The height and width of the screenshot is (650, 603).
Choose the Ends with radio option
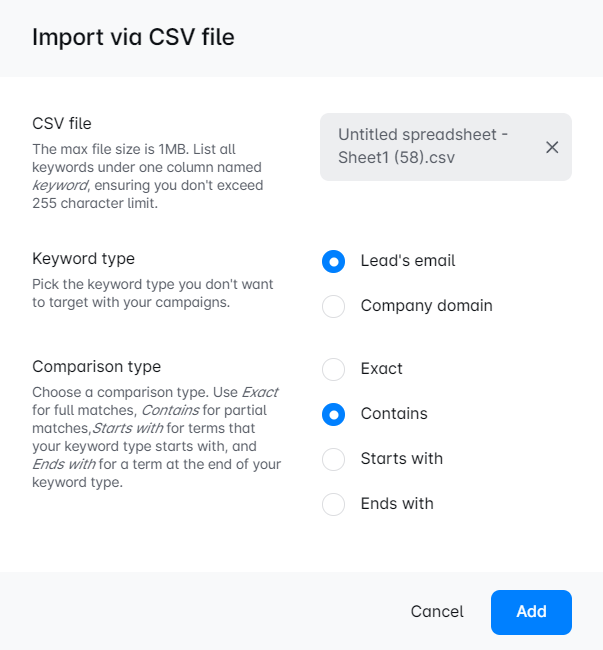point(334,504)
